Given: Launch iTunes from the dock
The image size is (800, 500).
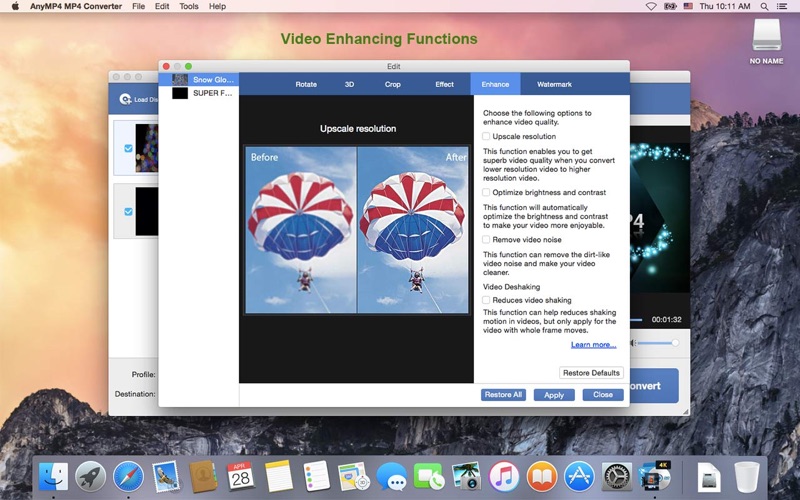Looking at the screenshot, I should pyautogui.click(x=504, y=477).
